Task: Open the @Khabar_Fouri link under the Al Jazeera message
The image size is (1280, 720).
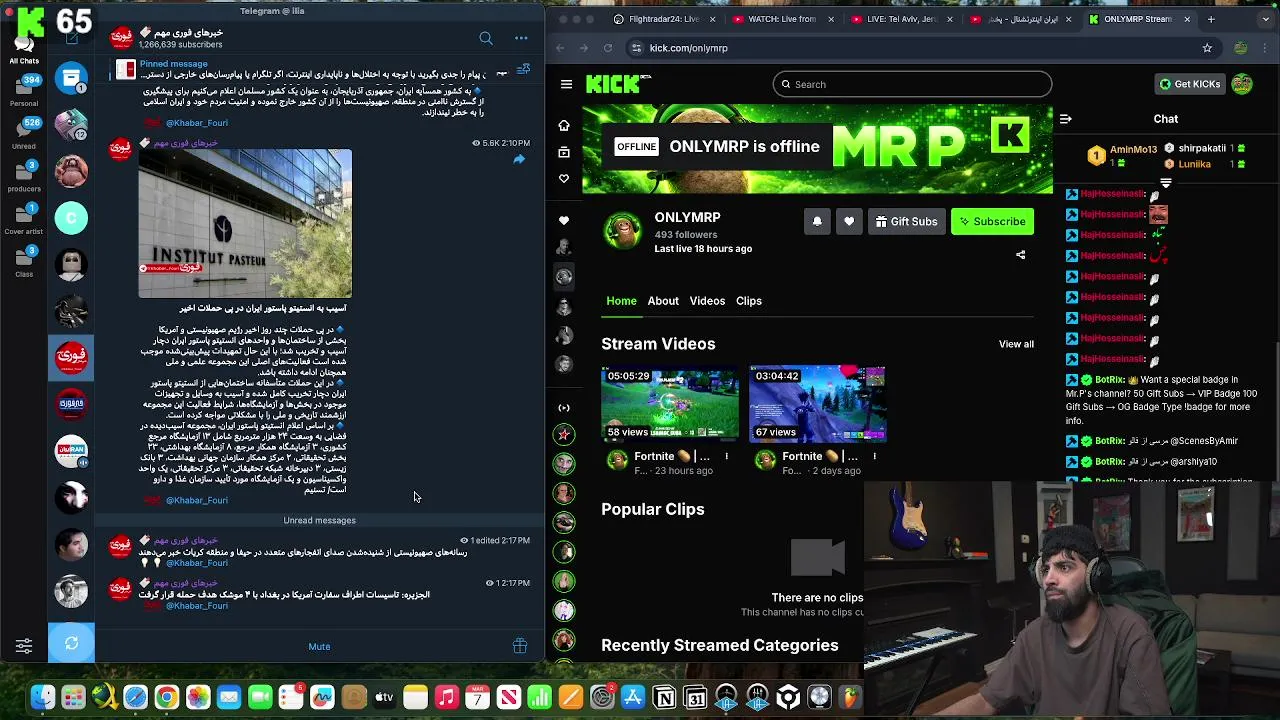Action: pos(197,606)
